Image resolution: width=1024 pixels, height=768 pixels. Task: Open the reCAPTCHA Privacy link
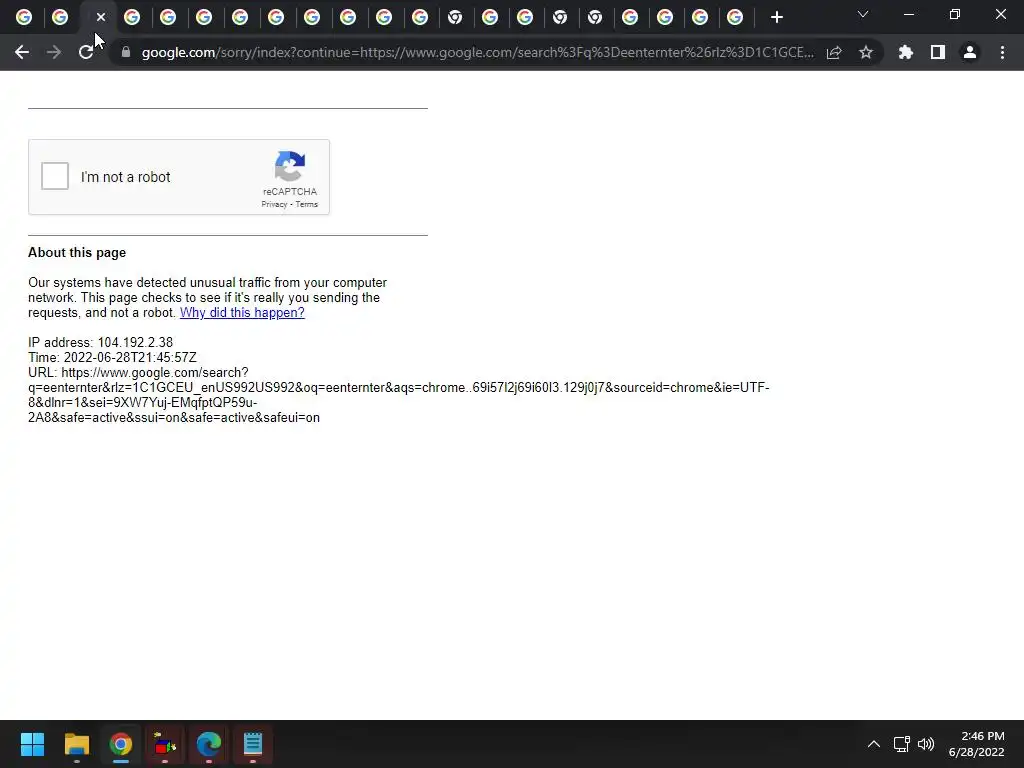(274, 204)
